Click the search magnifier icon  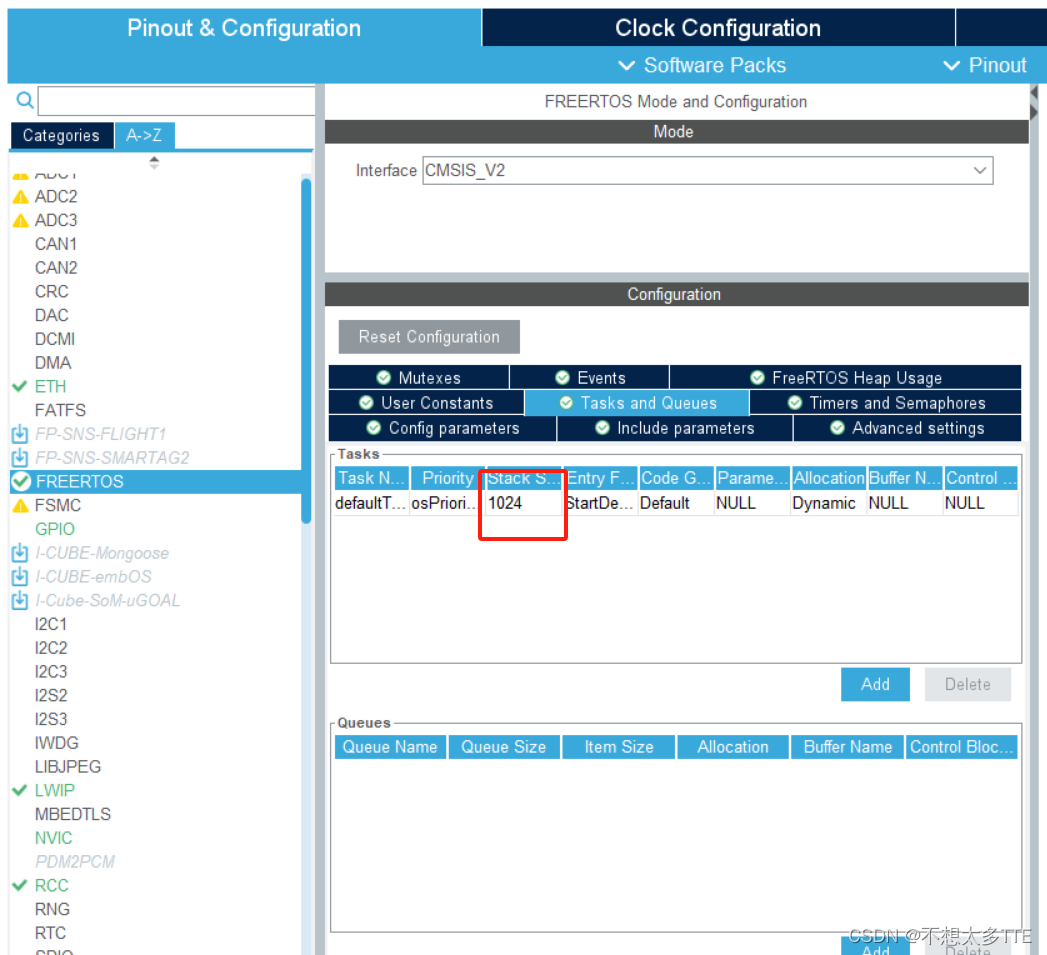[24, 100]
